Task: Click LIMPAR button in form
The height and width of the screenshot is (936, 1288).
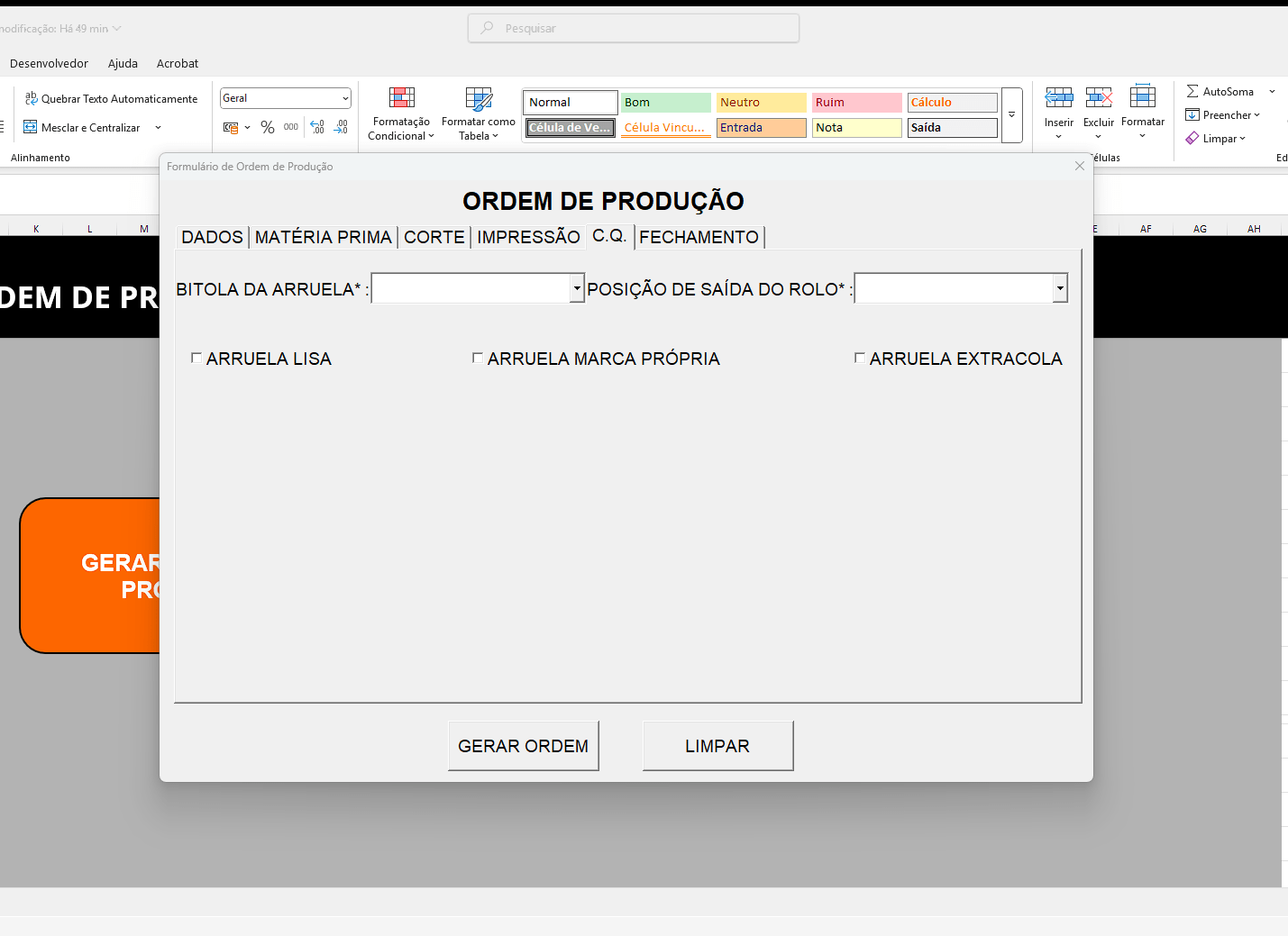Action: point(717,746)
